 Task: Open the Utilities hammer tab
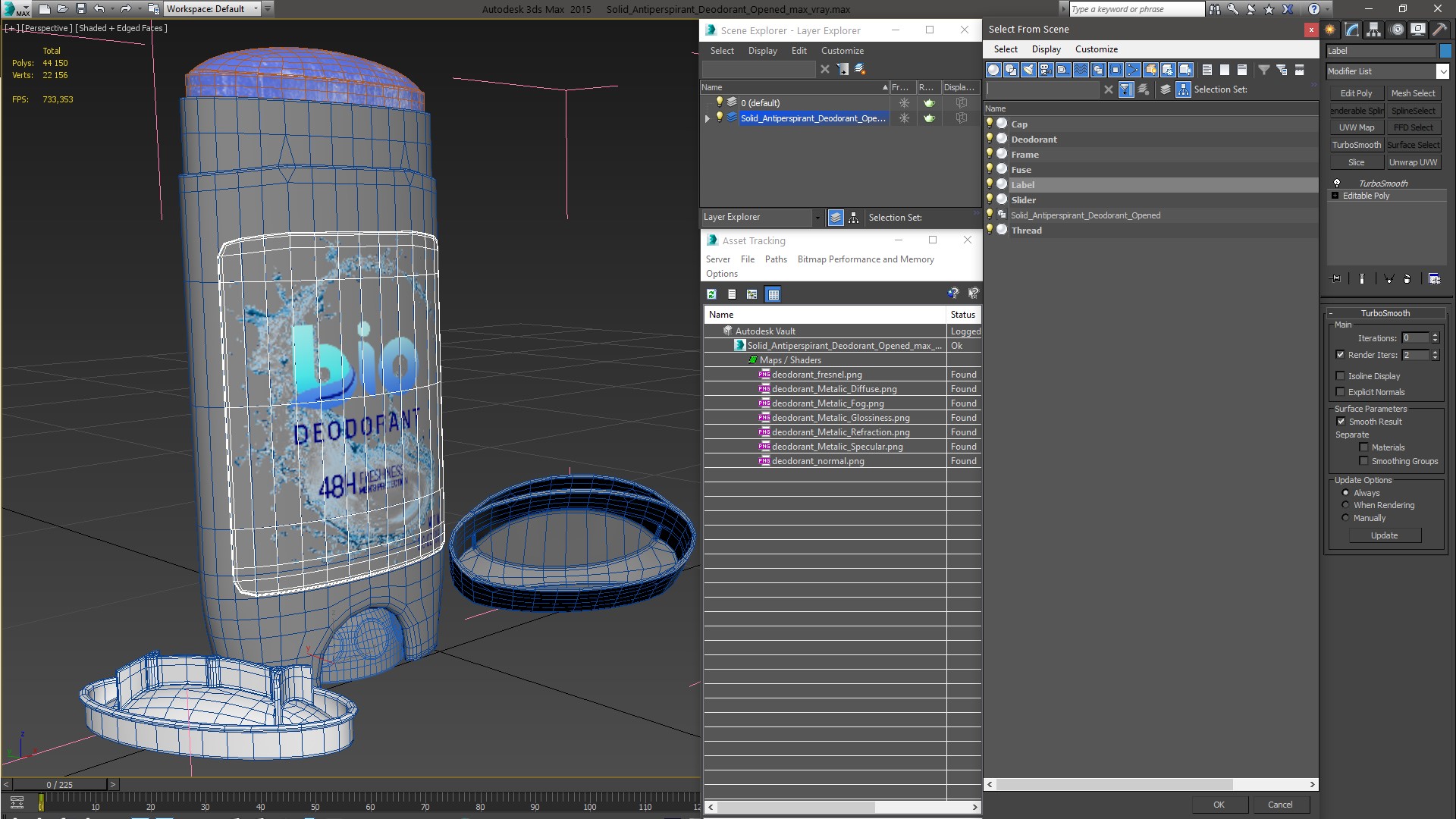click(1439, 30)
